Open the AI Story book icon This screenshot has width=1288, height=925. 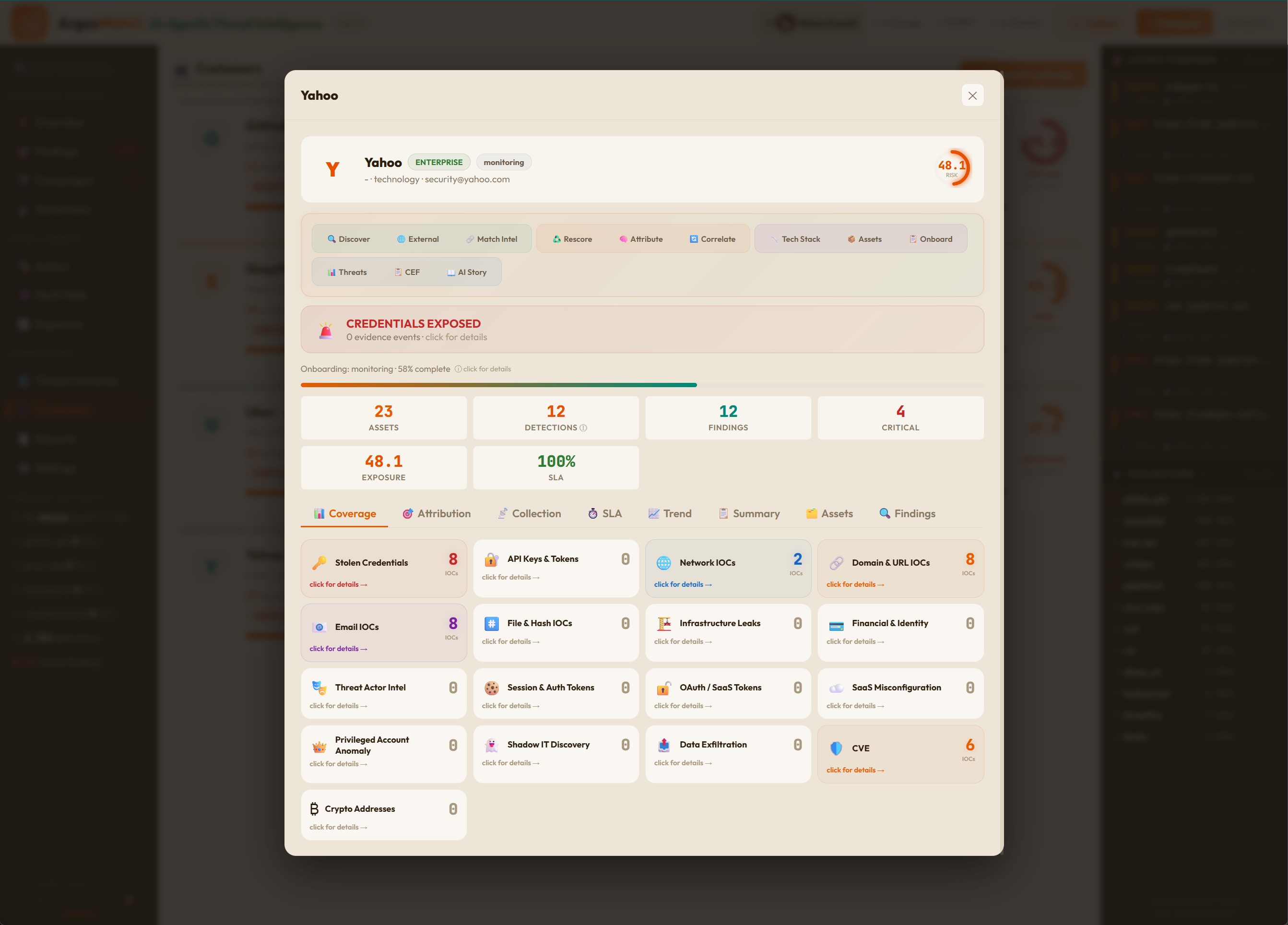pos(451,272)
